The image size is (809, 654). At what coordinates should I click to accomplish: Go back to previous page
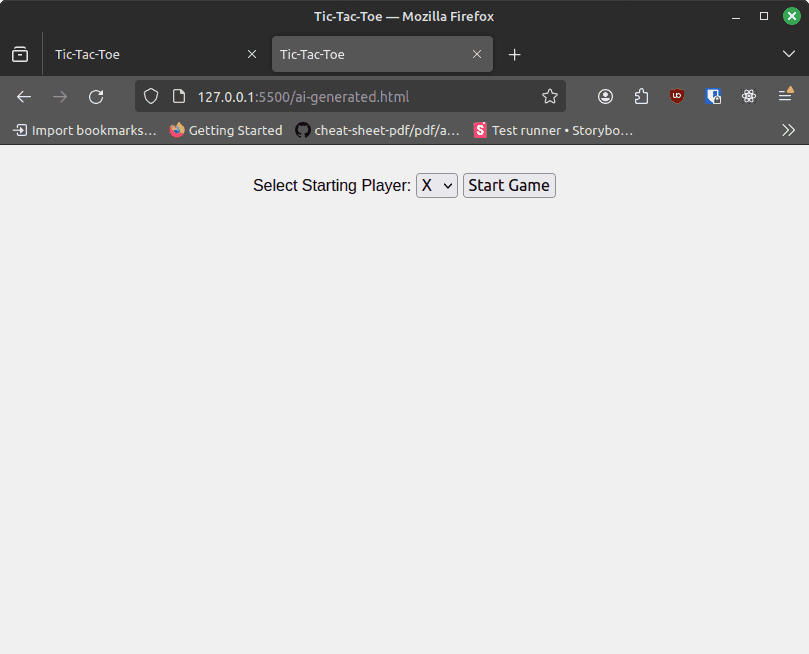[24, 97]
